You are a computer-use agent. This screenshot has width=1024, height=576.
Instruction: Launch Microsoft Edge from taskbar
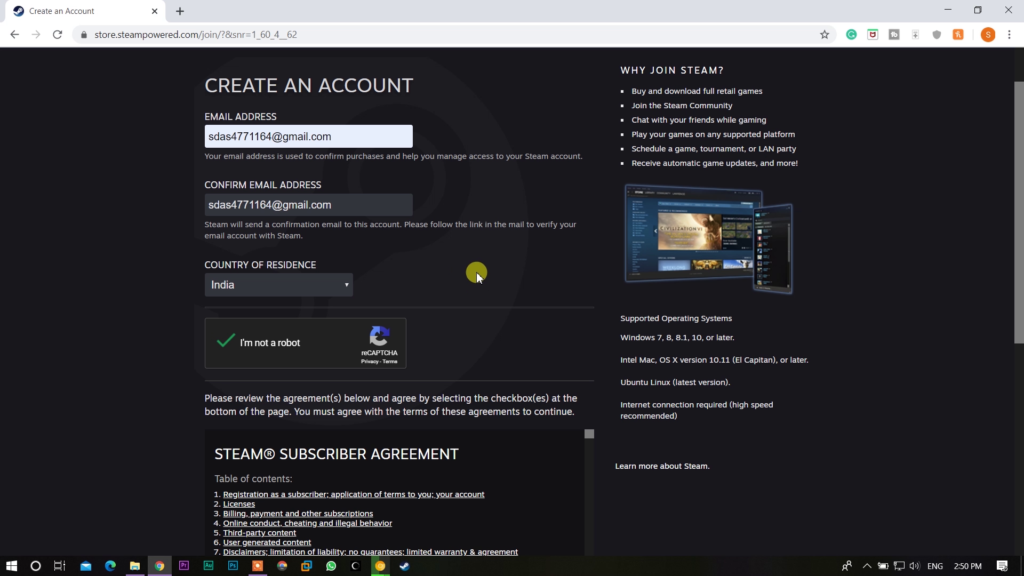point(110,566)
